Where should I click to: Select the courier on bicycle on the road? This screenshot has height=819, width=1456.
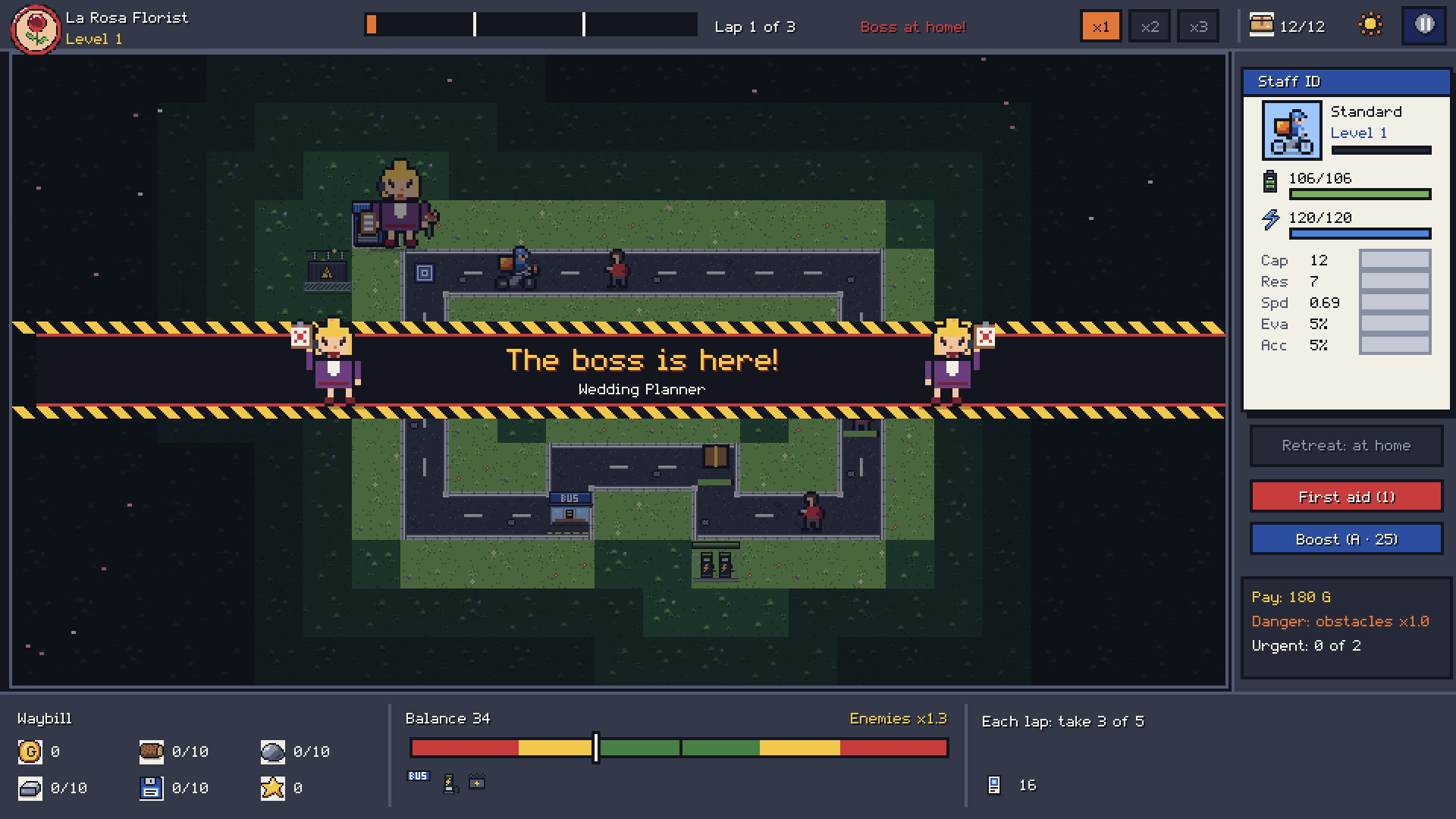[x=517, y=269]
